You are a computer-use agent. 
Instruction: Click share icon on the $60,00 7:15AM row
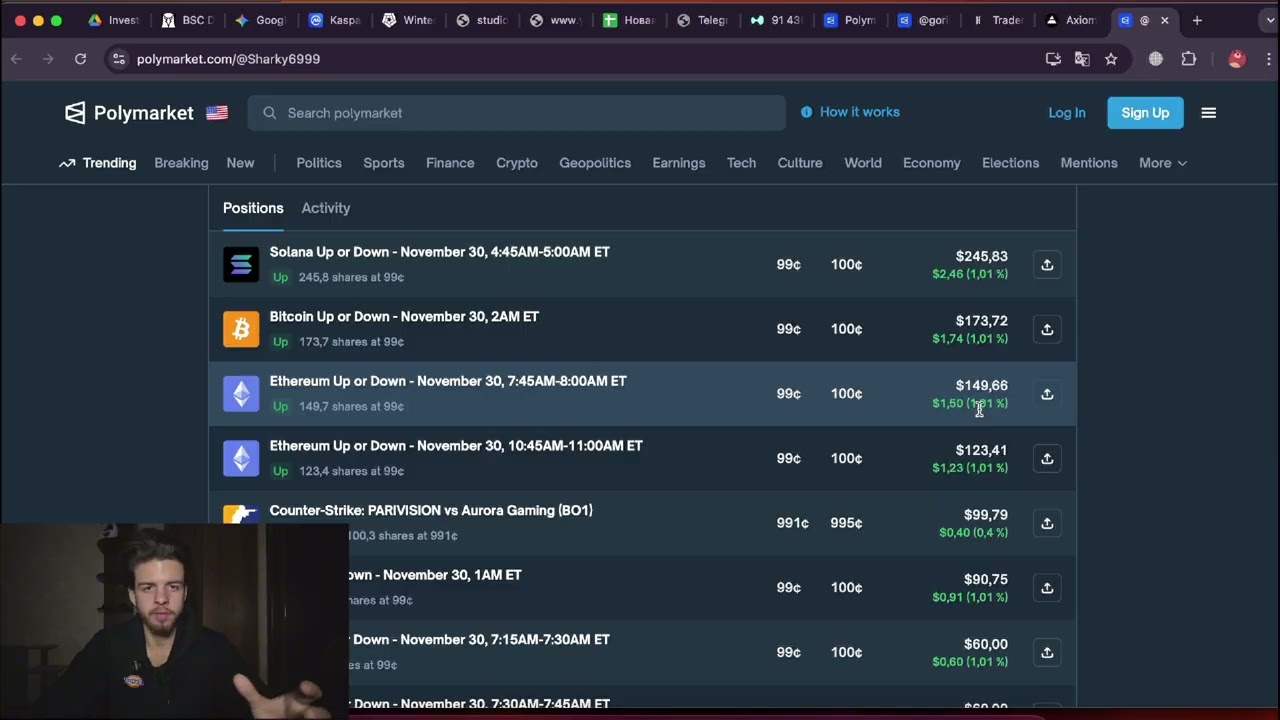click(1047, 652)
